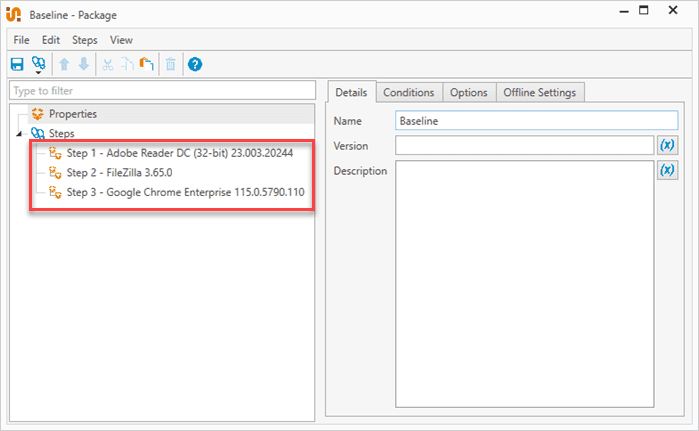
Task: Select Step 3 - Google Chrome Enterprise
Action: coord(185,192)
